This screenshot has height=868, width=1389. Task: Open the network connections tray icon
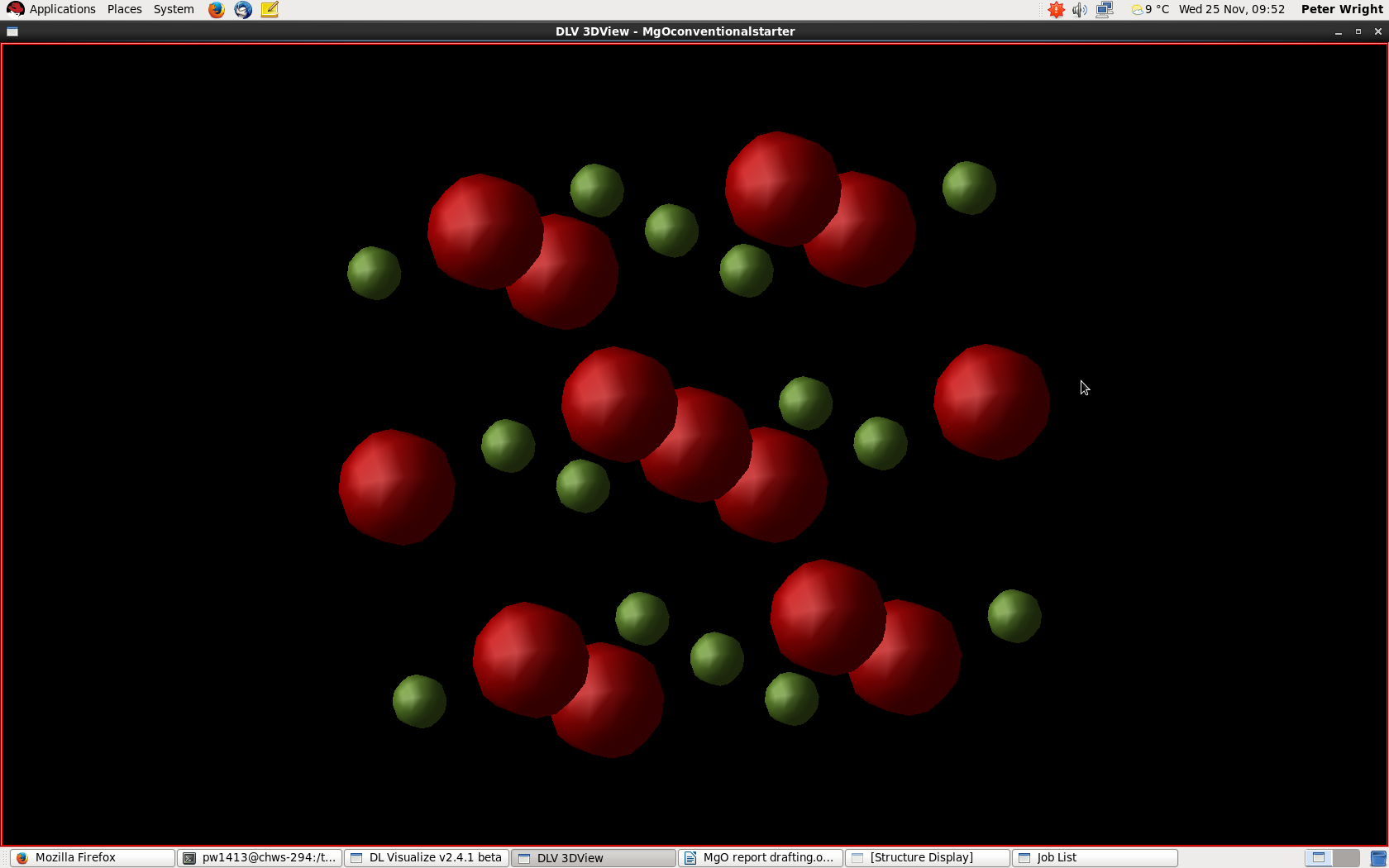click(1105, 10)
